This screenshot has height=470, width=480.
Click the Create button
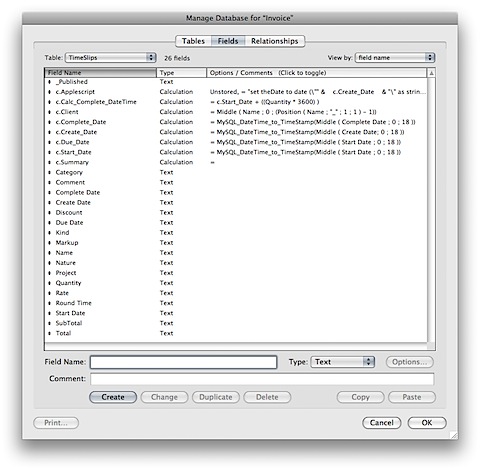tap(113, 397)
